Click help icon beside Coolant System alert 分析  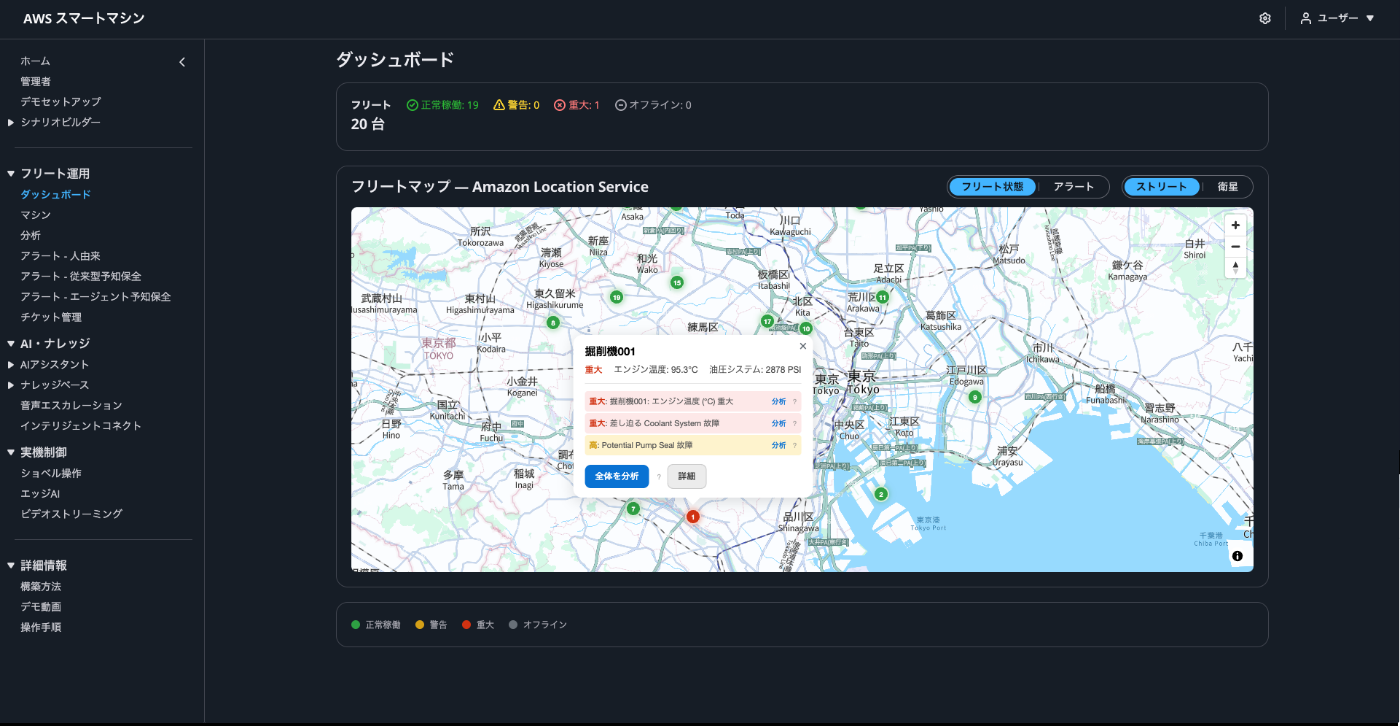coord(795,423)
